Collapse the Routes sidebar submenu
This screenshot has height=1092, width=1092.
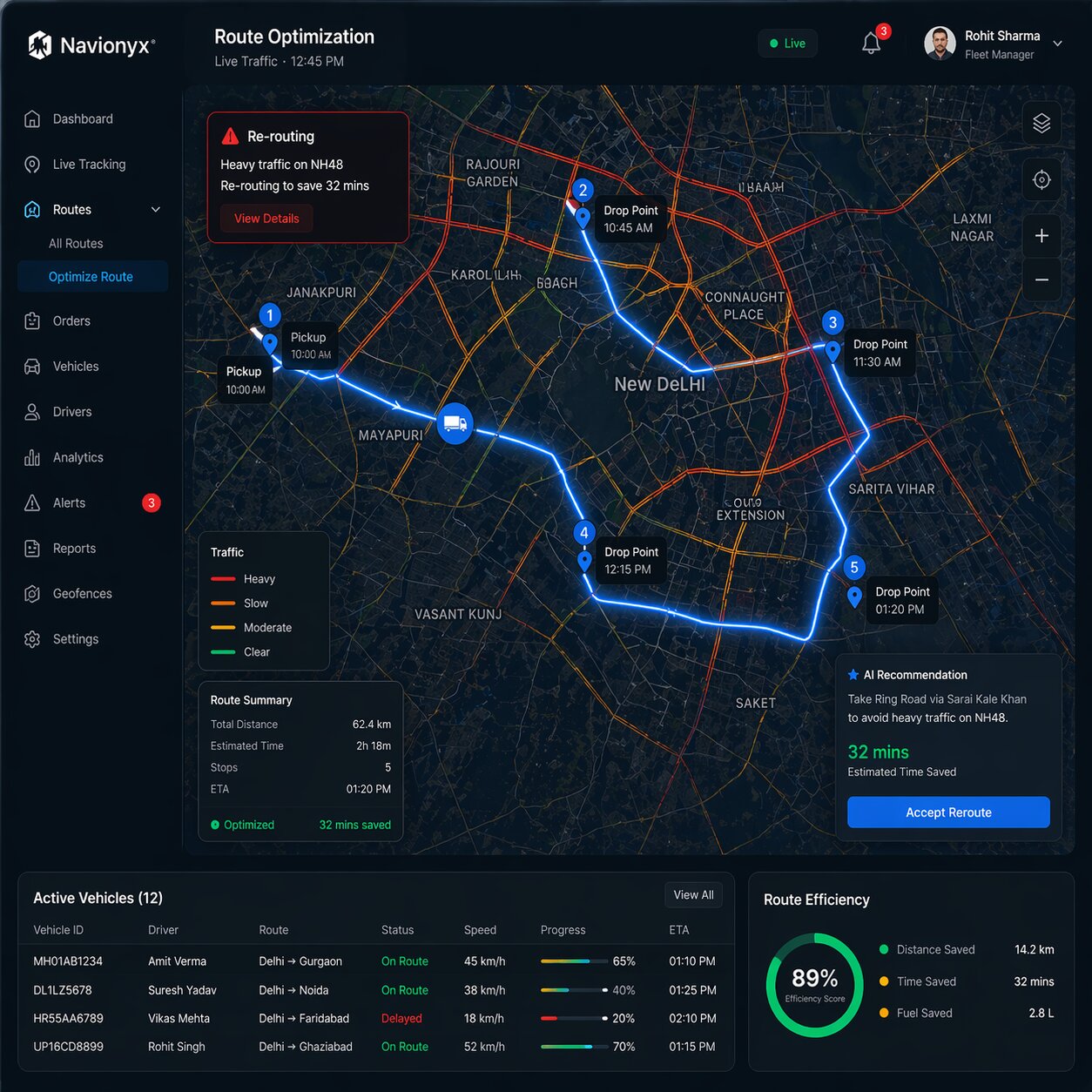pos(155,209)
